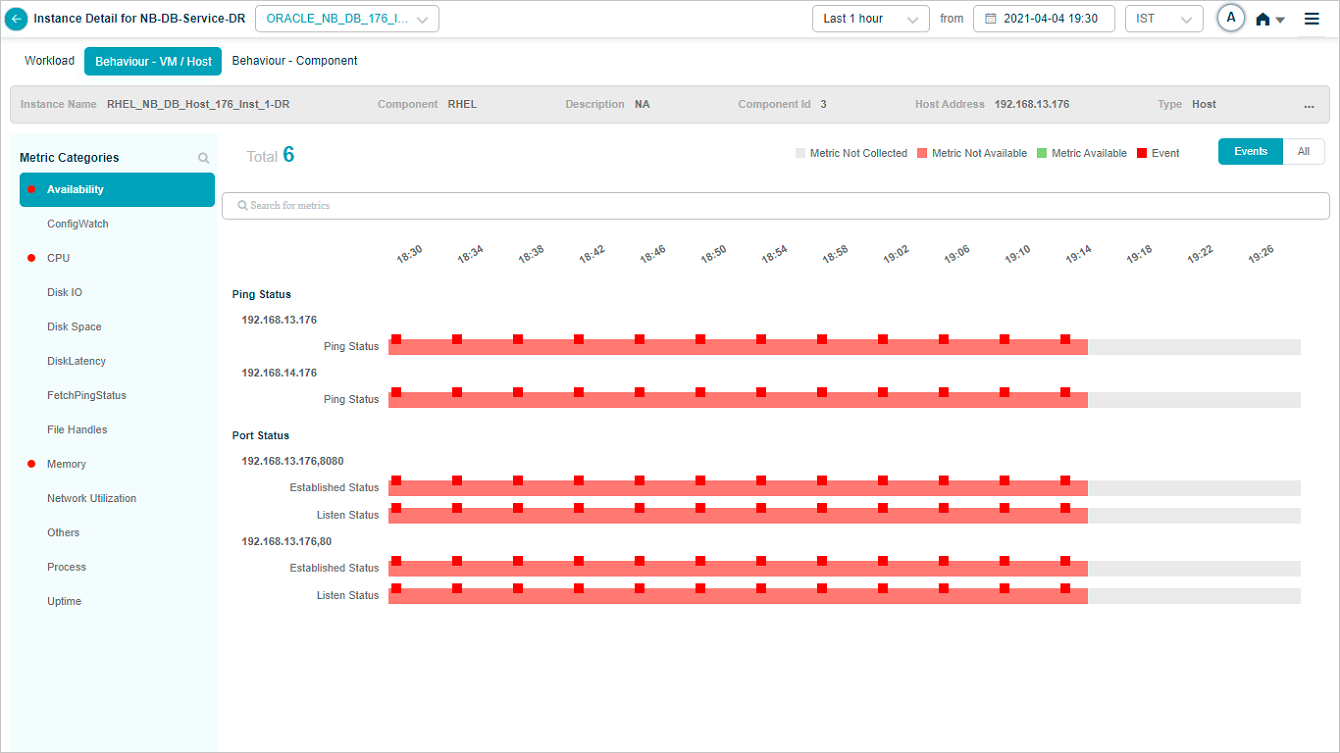The height and width of the screenshot is (753, 1340).
Task: Open the user avatar A icon
Action: [x=1231, y=18]
